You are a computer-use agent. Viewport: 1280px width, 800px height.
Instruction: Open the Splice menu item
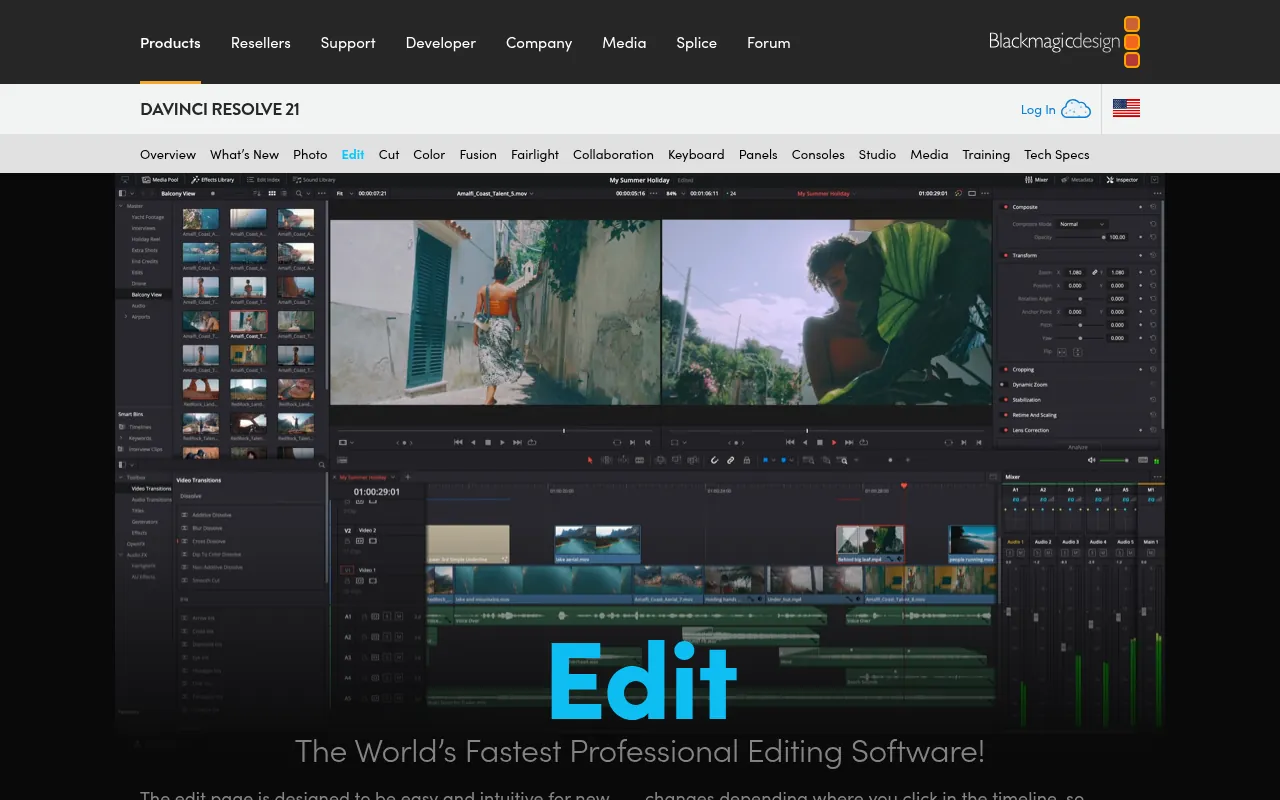(x=696, y=43)
